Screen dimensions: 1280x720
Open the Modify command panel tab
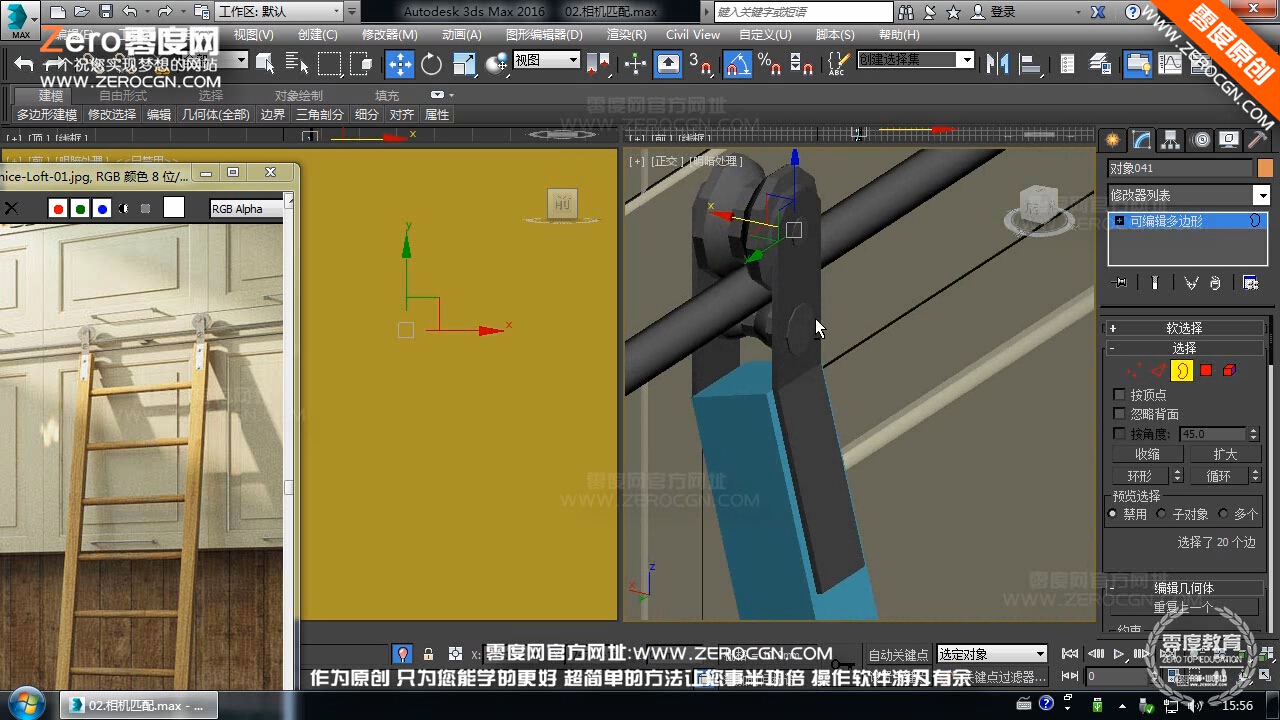pyautogui.click(x=1141, y=140)
